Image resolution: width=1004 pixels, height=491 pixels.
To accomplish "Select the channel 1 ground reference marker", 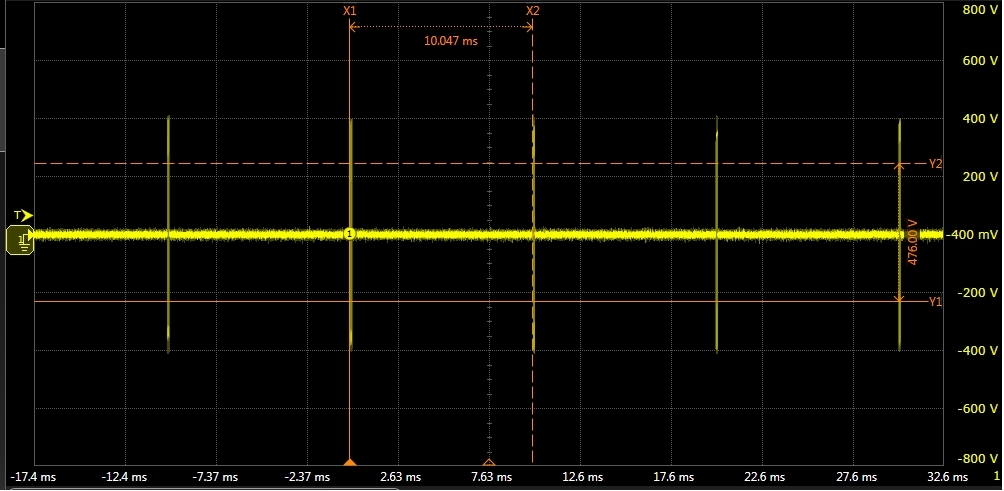I will [x=20, y=240].
